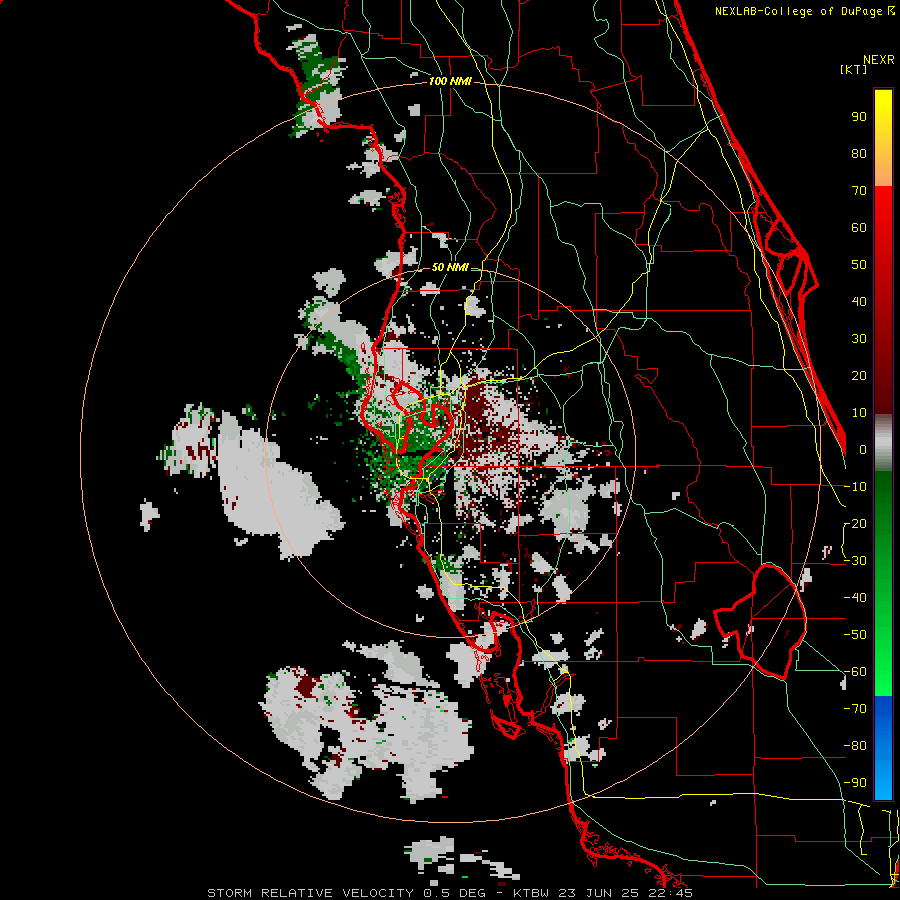The image size is (900, 900).
Task: Click the -40 value on the velocity scale
Action: (x=855, y=598)
